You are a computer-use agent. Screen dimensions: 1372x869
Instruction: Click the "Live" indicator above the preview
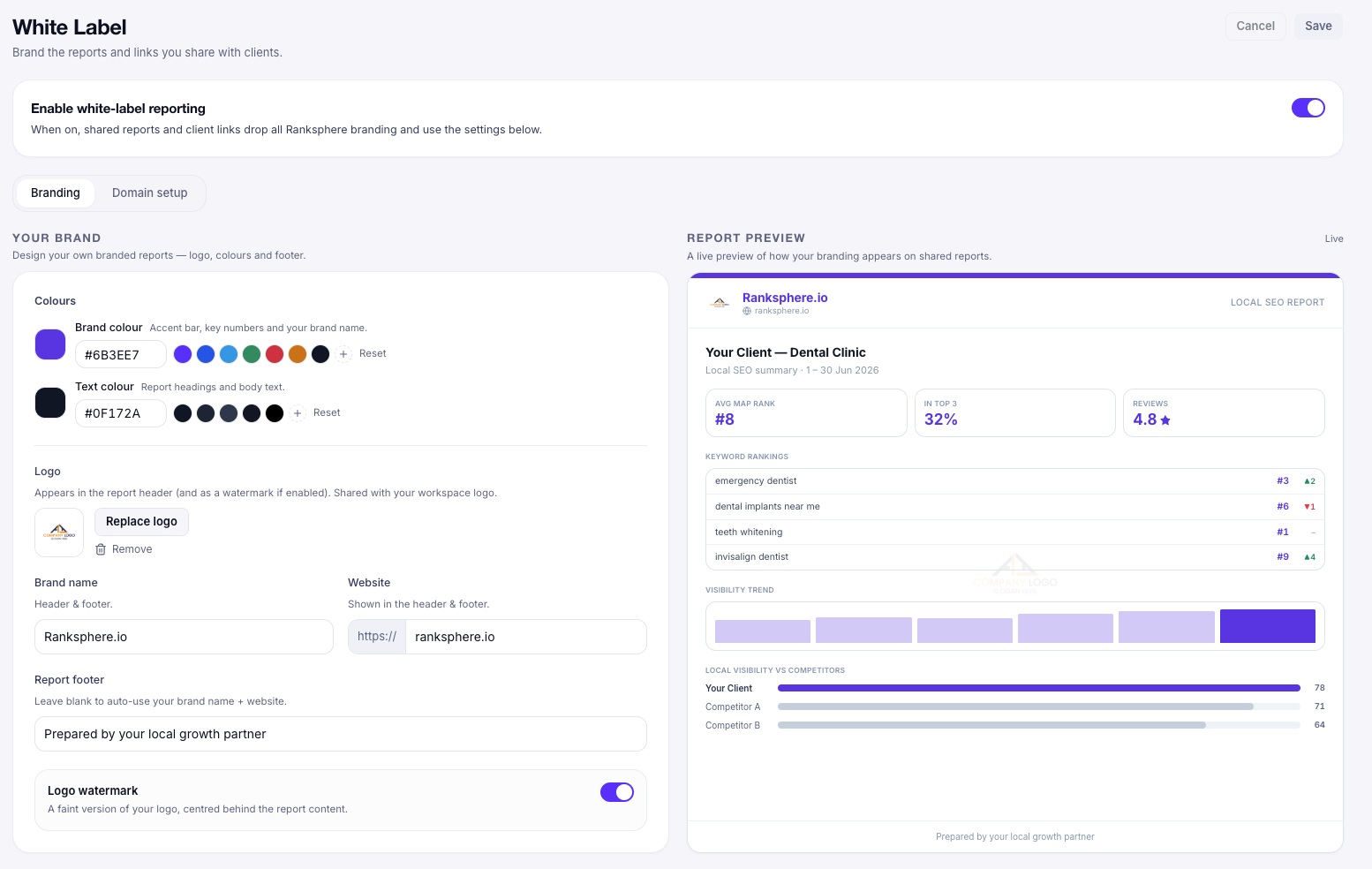(1334, 239)
